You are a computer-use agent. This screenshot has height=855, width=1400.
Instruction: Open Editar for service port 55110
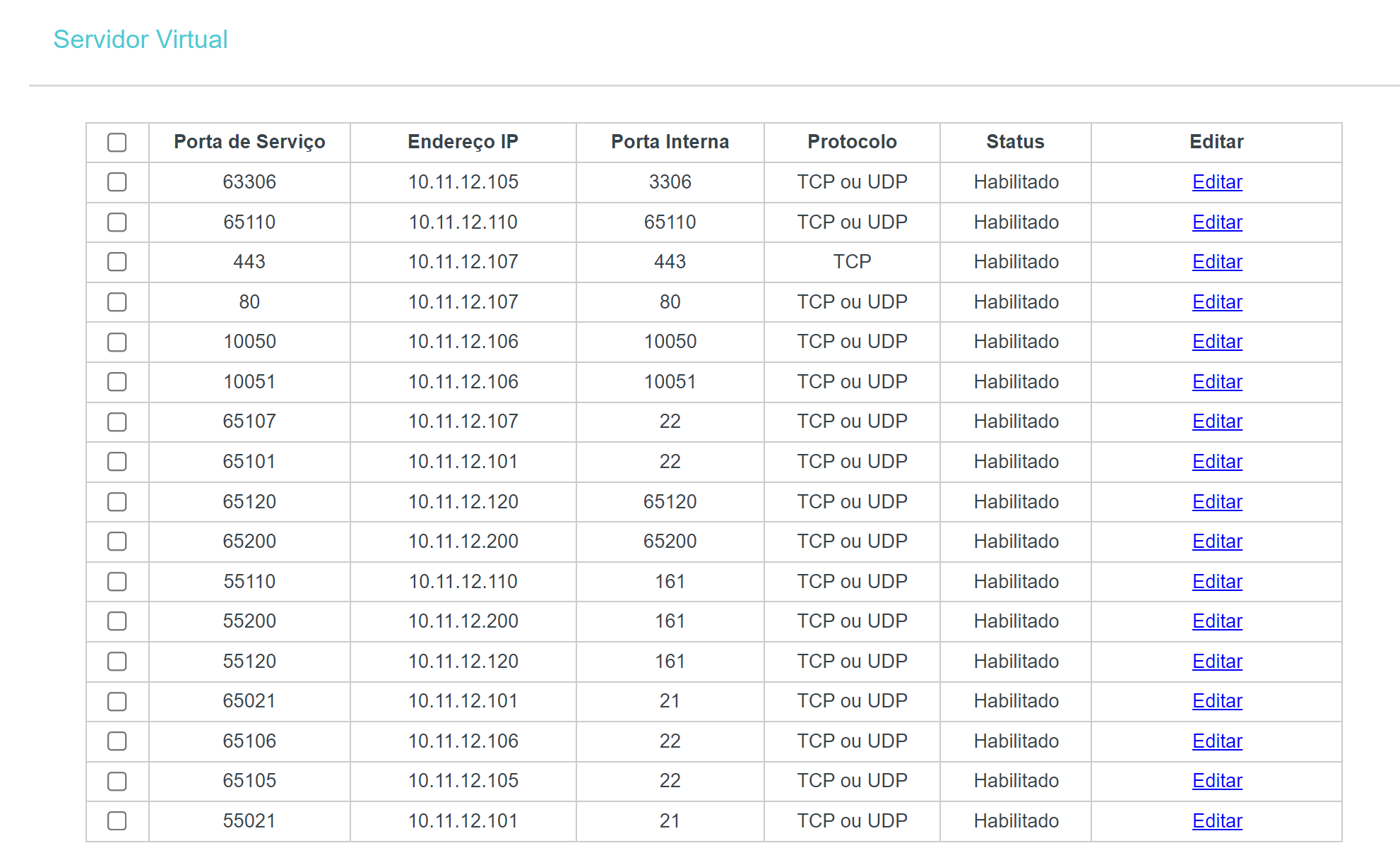[1216, 582]
